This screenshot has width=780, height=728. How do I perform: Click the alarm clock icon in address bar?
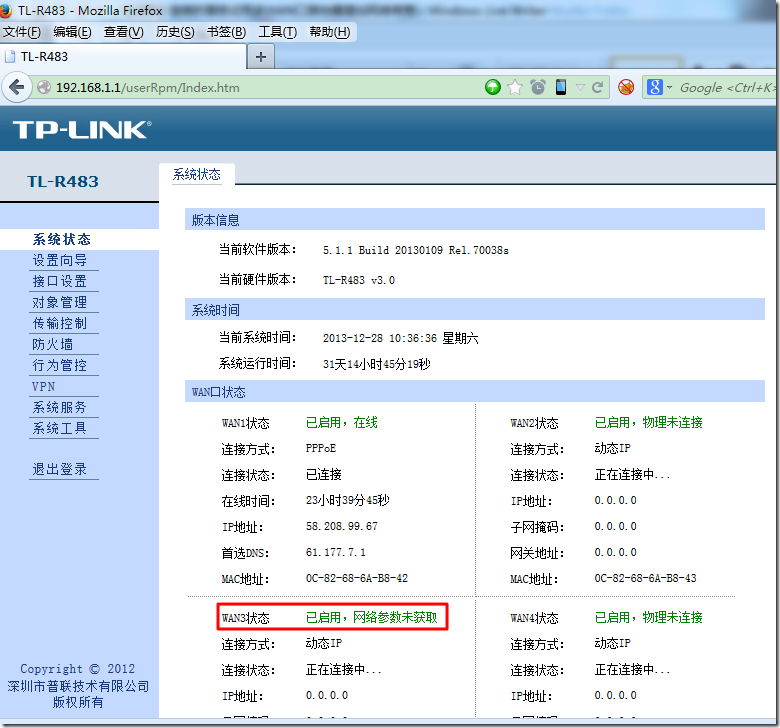(538, 88)
